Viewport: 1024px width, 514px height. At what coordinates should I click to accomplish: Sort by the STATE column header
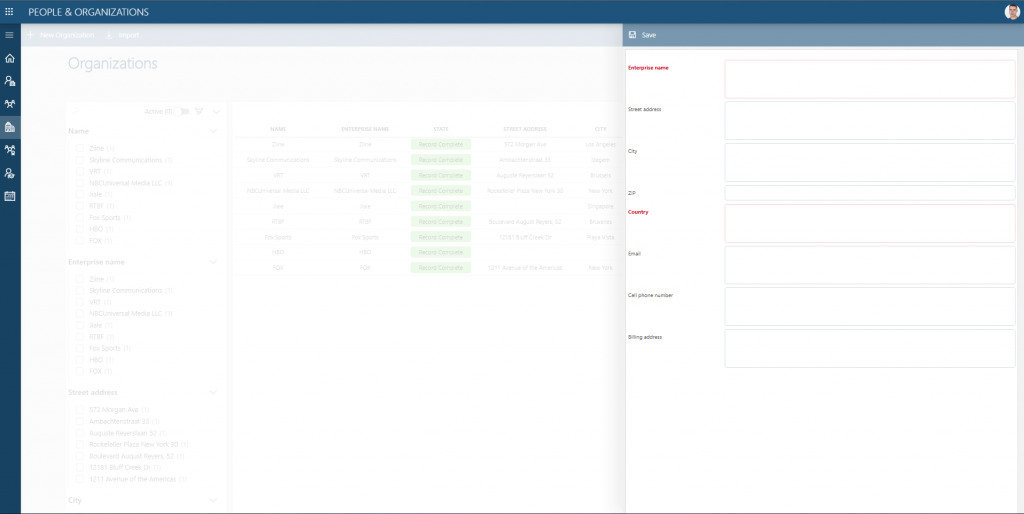441,129
